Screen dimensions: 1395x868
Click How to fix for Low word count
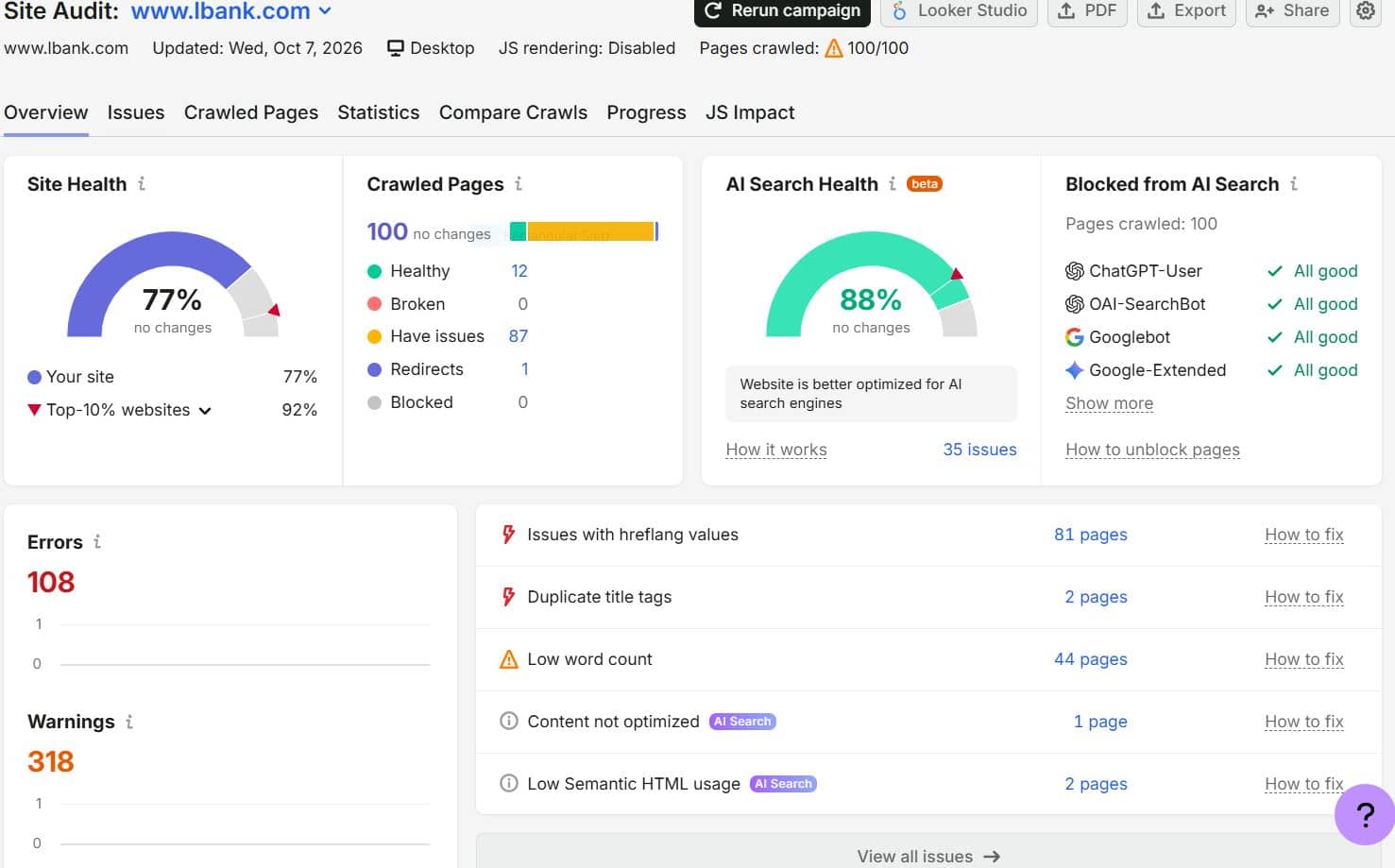click(x=1303, y=659)
